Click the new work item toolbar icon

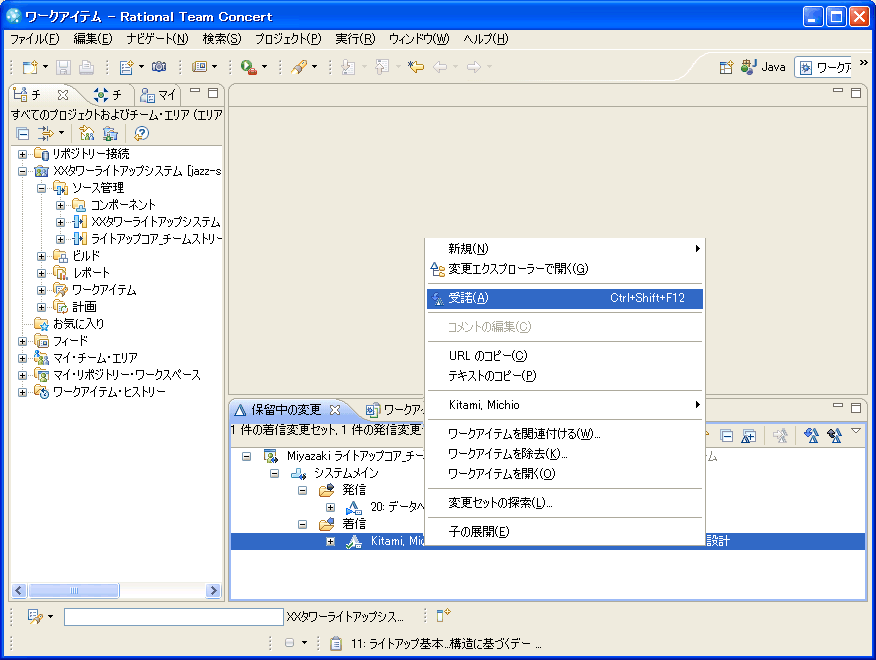126,67
